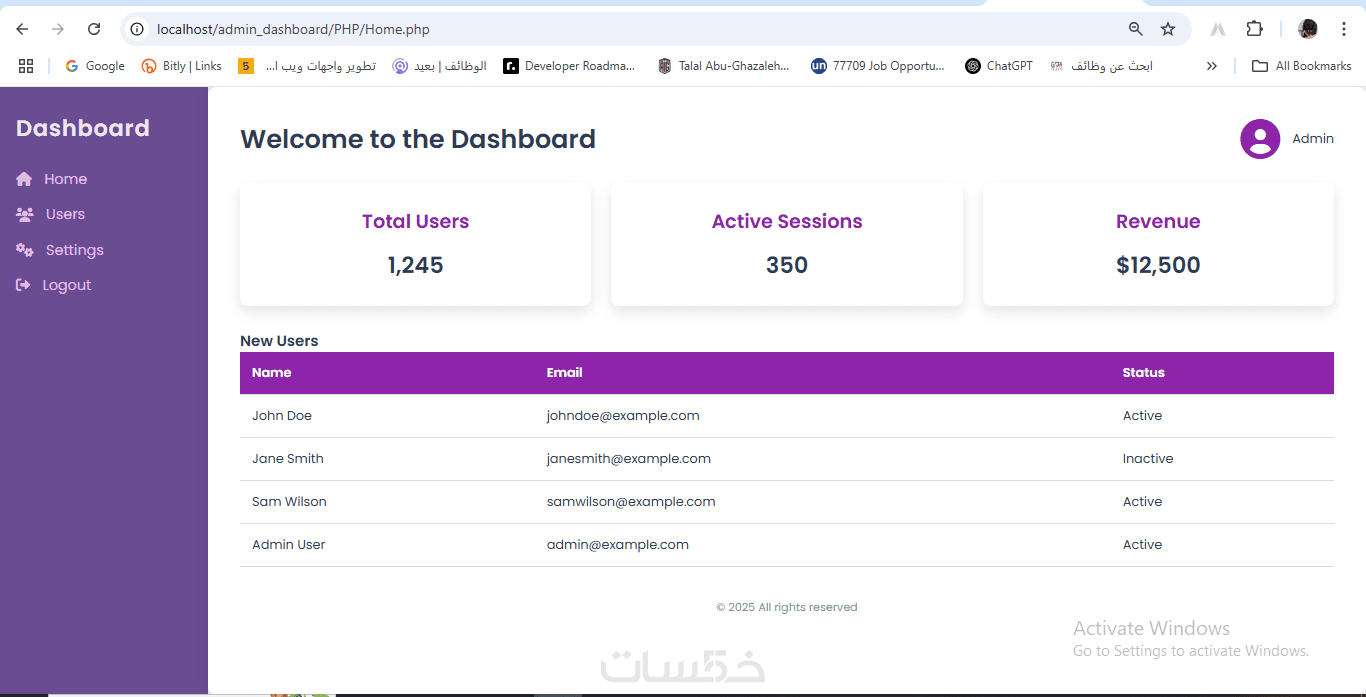
Task: Open the All Bookmarks folder
Action: point(1301,66)
